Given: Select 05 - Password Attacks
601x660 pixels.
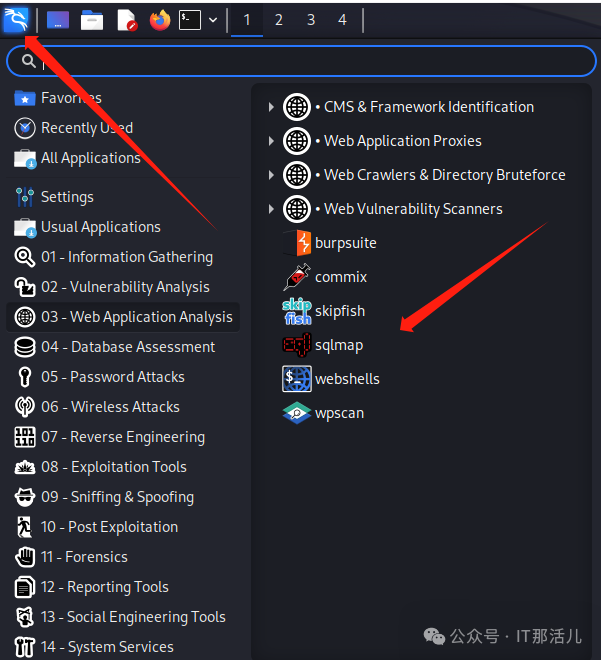Looking at the screenshot, I should (x=123, y=377).
